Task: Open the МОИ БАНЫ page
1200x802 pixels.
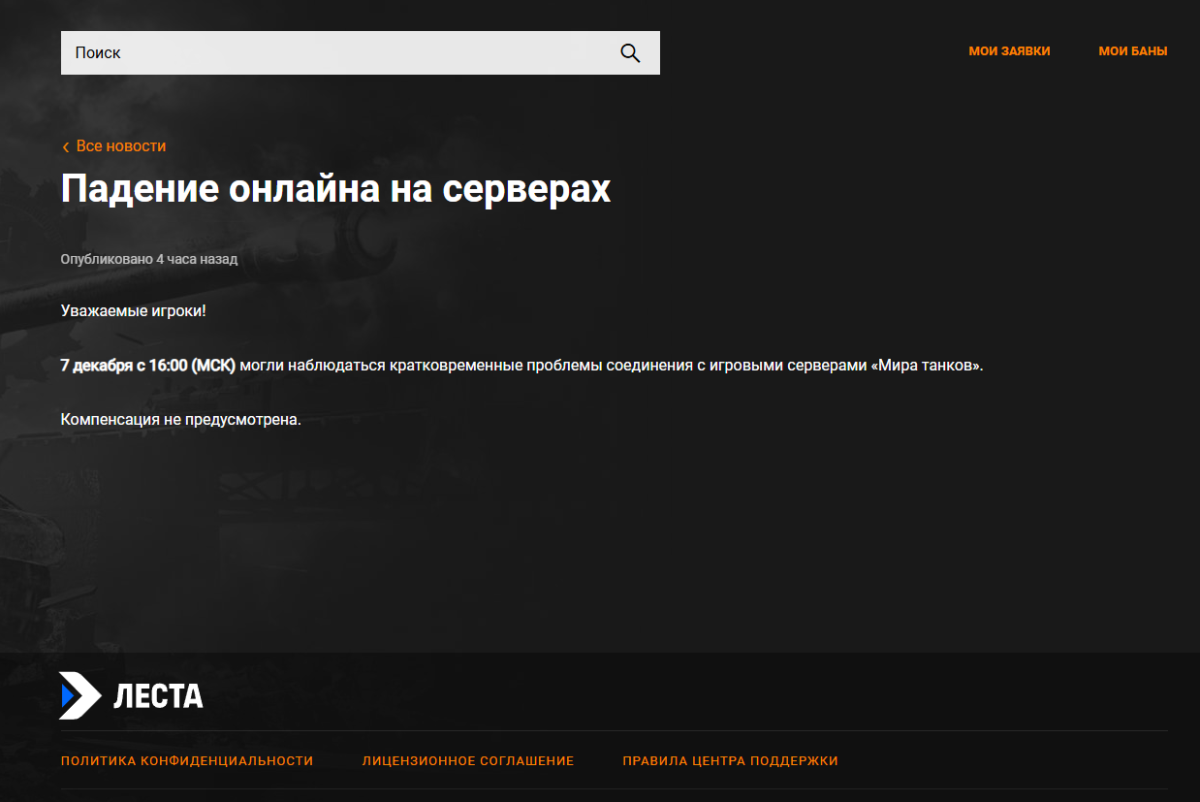Action: coord(1133,51)
